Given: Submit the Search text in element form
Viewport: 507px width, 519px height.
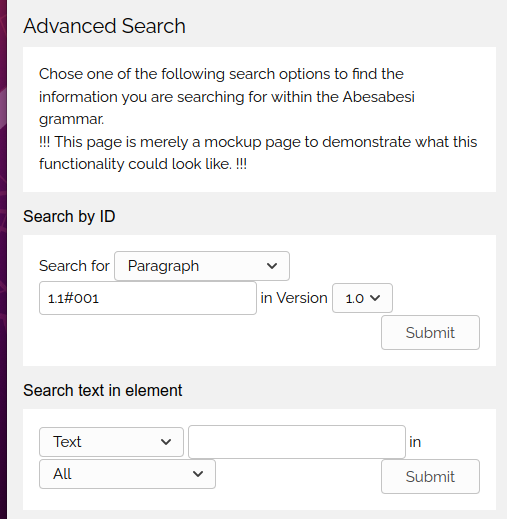Looking at the screenshot, I should [x=430, y=476].
